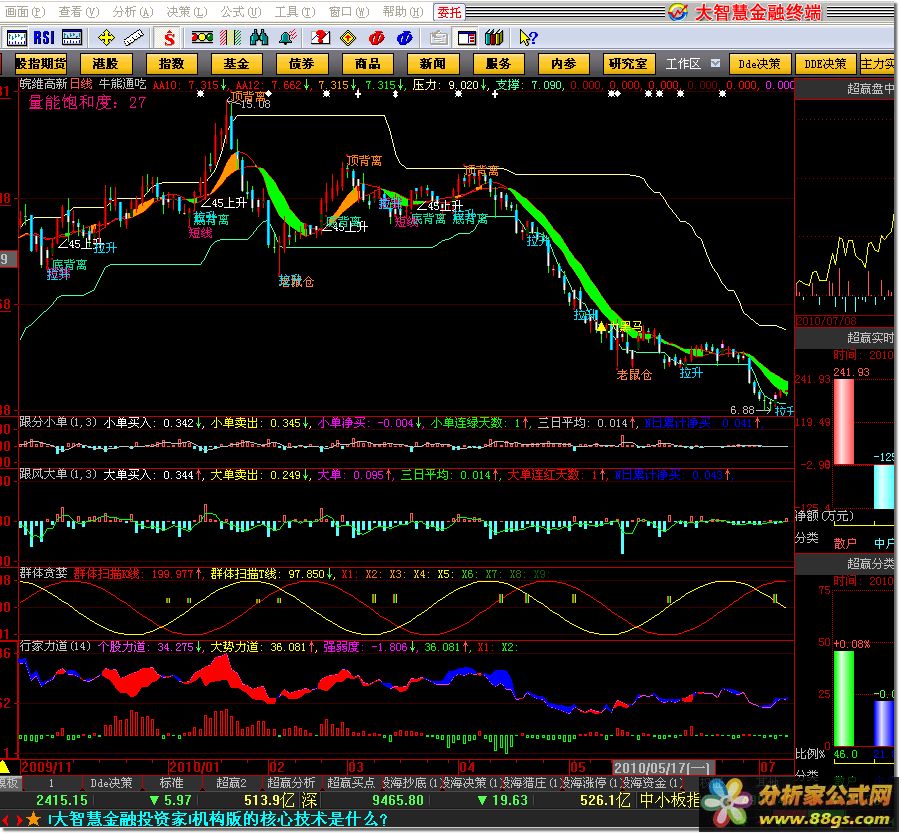Viewport: 901px width, 834px height.
Task: Open the 窗口(W) menu
Action: click(349, 11)
